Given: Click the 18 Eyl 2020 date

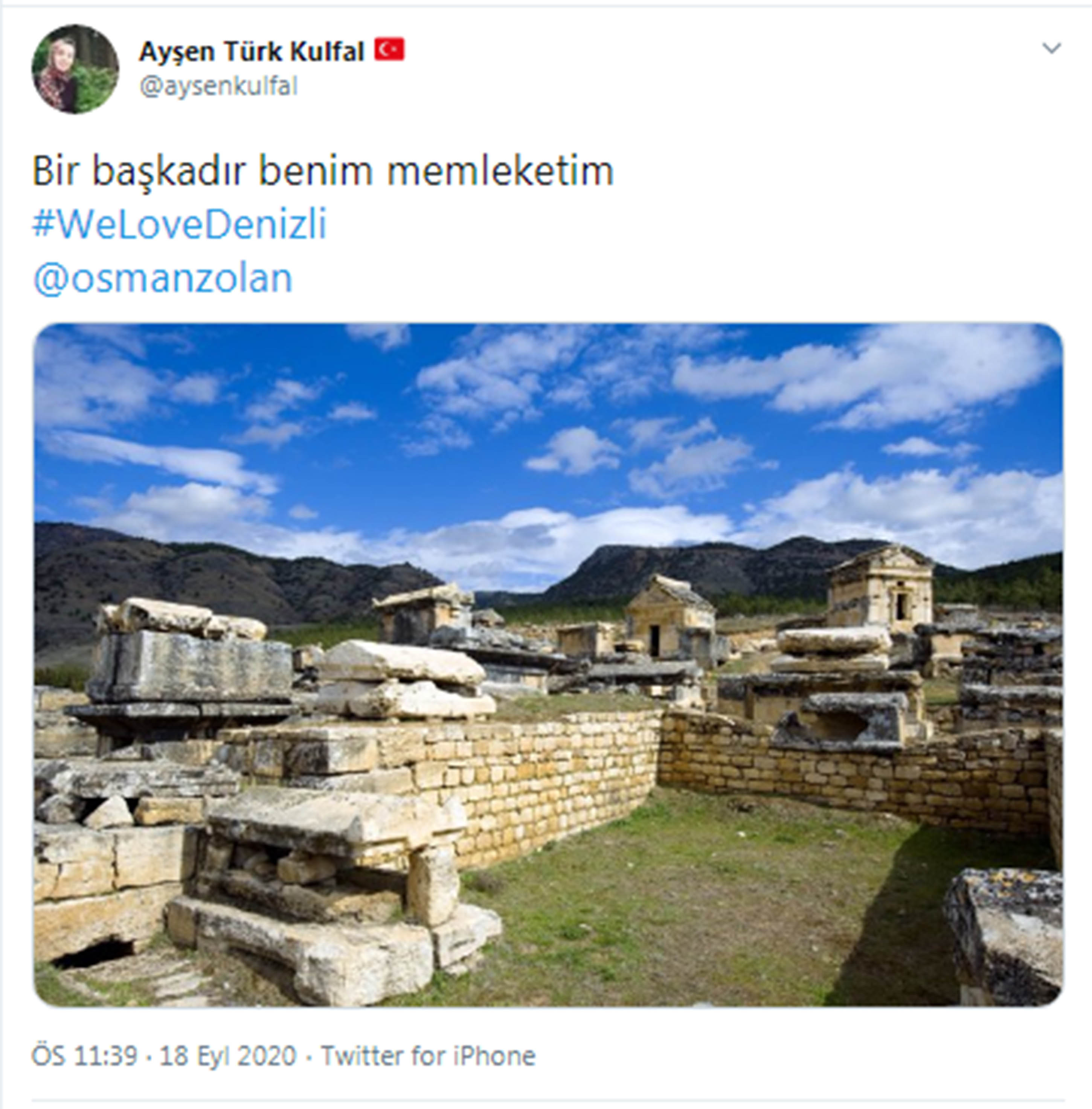Looking at the screenshot, I should [228, 1056].
